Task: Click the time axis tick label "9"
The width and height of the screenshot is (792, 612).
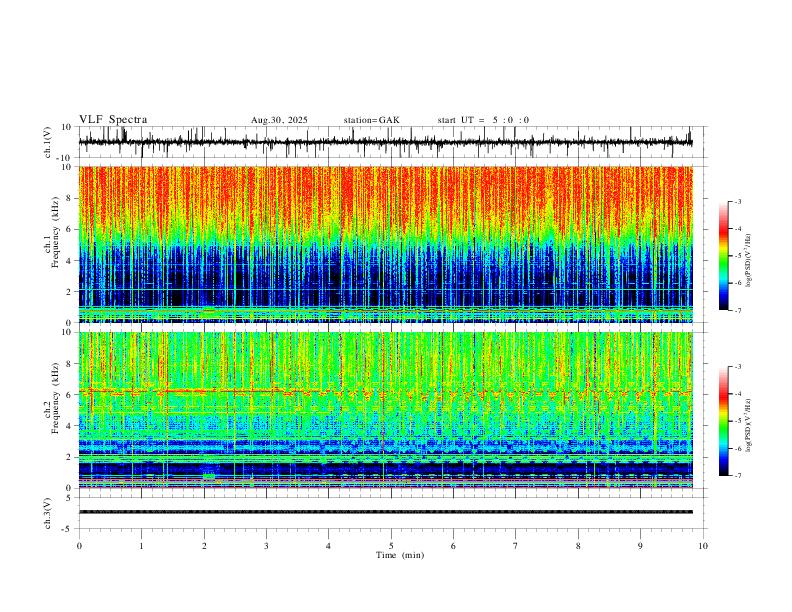Action: click(x=640, y=546)
